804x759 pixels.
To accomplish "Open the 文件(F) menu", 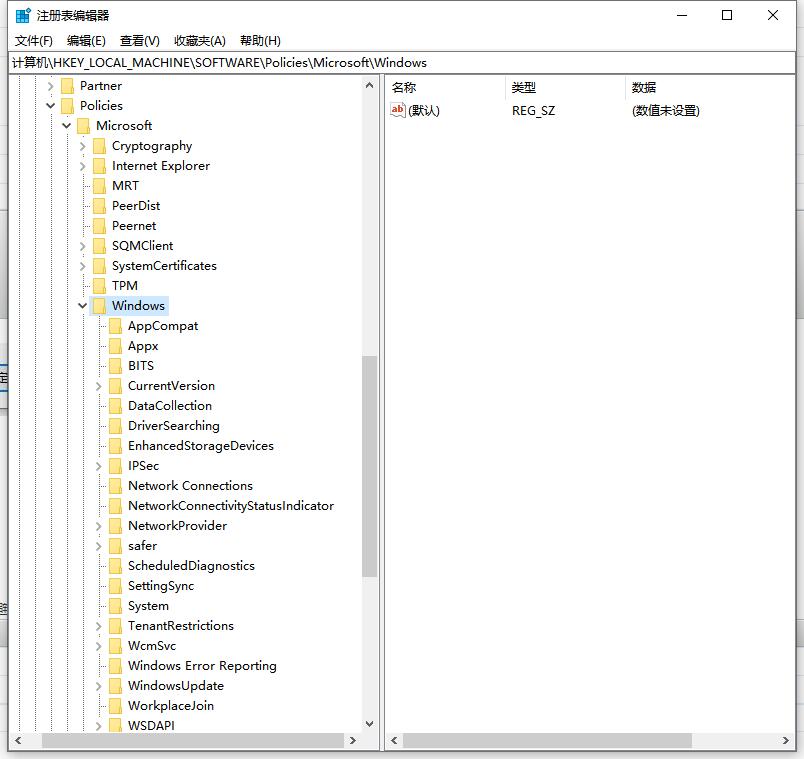I will click(x=34, y=41).
